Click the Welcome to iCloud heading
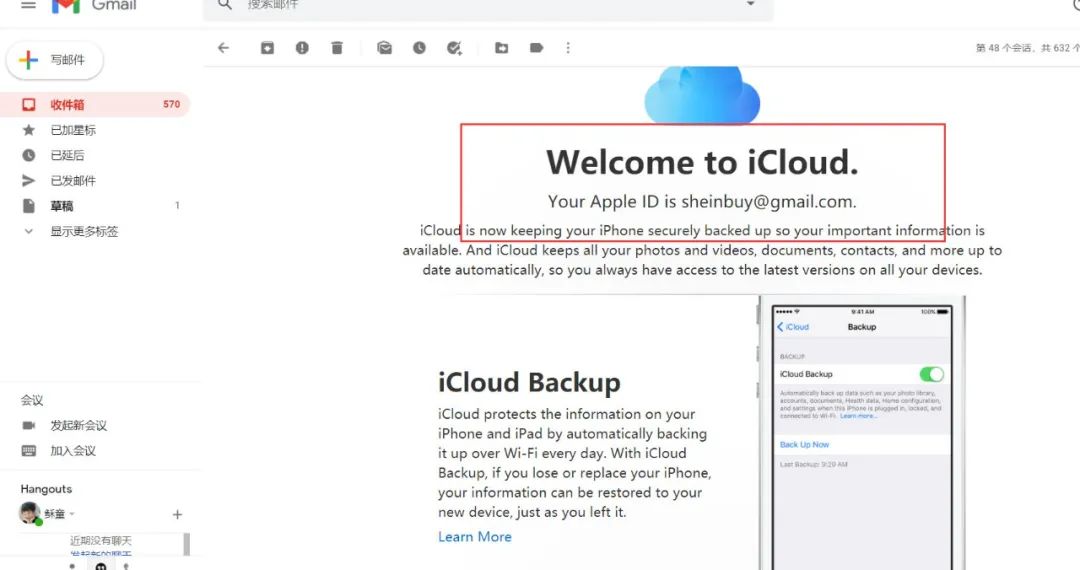This screenshot has width=1080, height=570. click(702, 162)
